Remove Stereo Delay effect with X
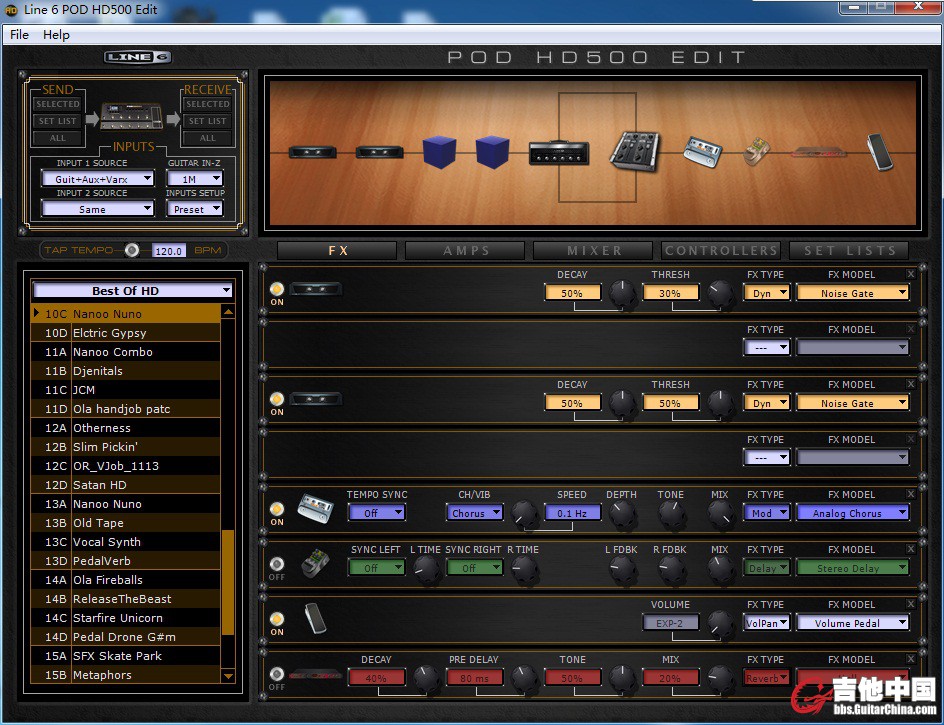Viewport: 944px width, 725px height. [x=910, y=549]
